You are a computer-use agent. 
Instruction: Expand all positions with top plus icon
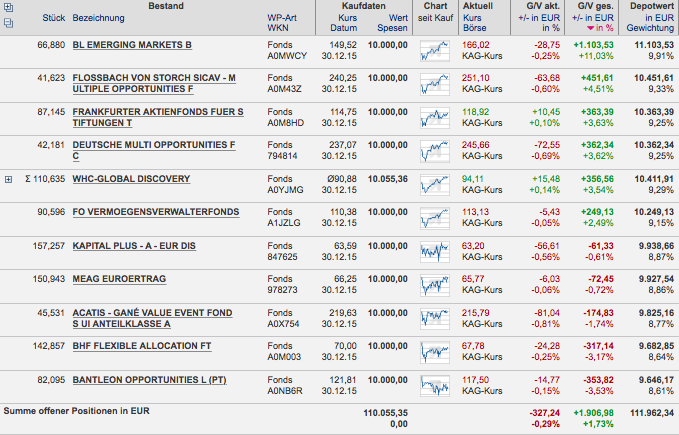click(x=8, y=7)
